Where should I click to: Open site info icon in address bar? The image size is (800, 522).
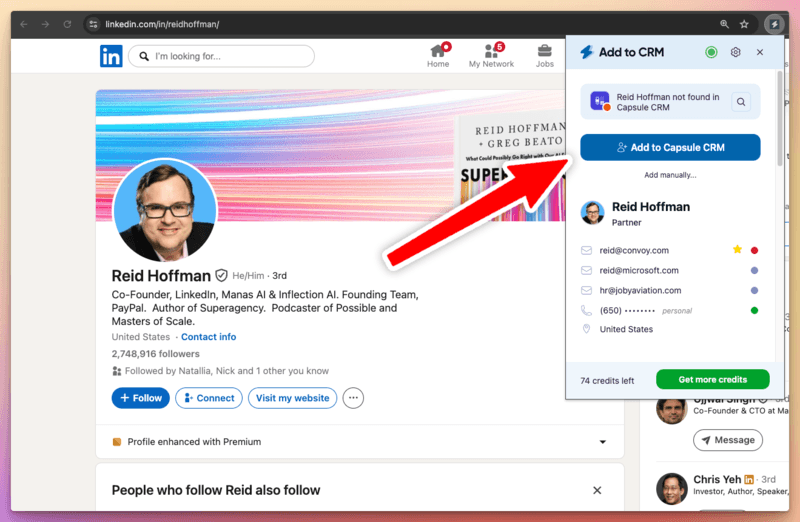click(93, 24)
